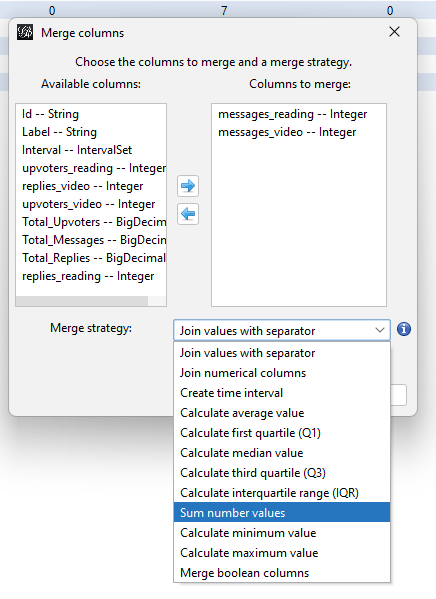Screen dimensions: 436x599
Task: Open the merge strategy info icon
Action: 404,329
